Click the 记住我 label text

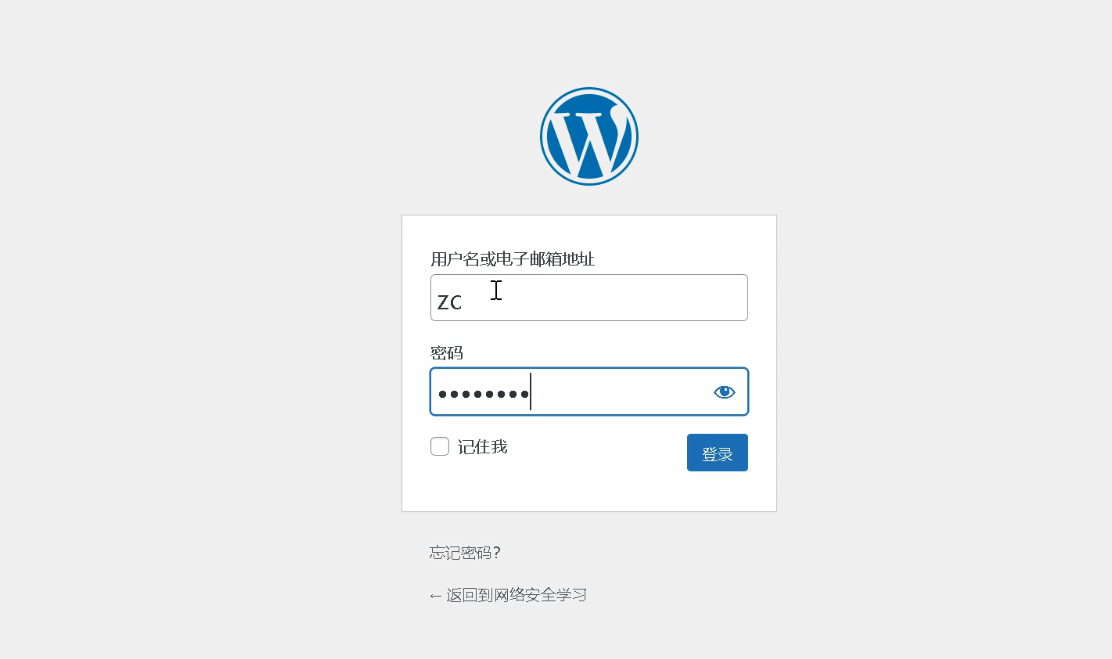click(482, 446)
